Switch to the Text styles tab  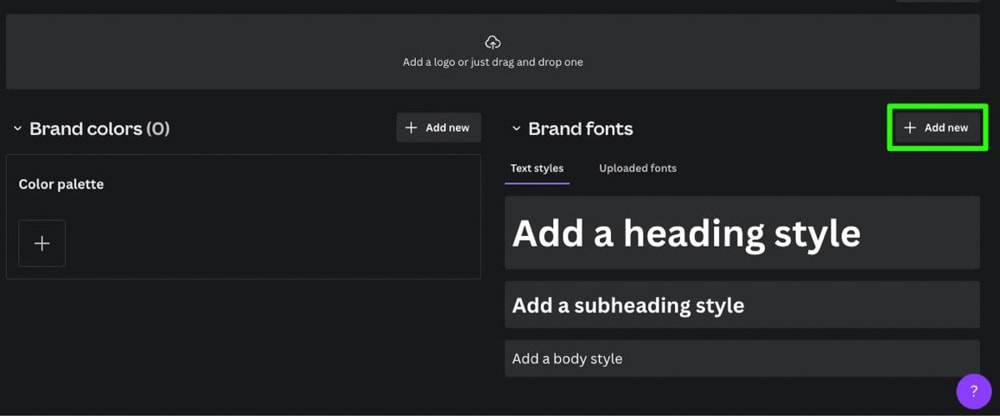click(537, 168)
